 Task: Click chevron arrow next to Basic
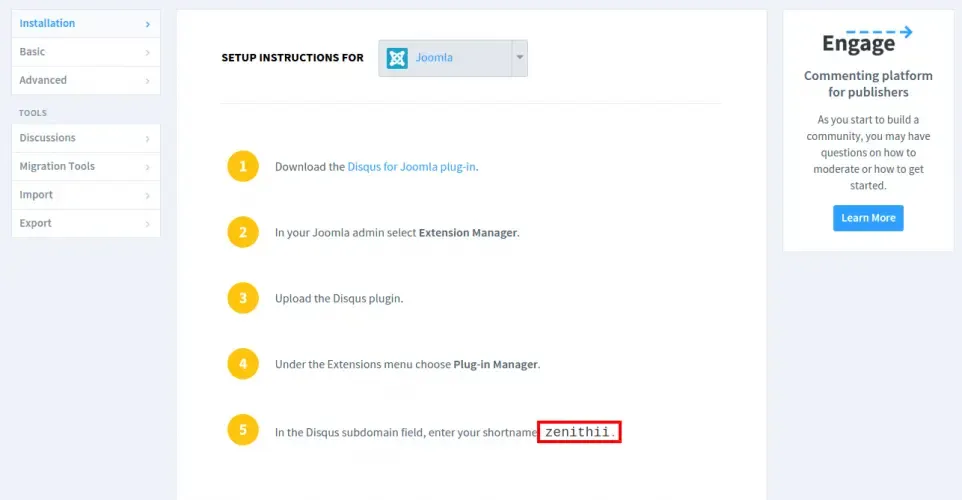(x=147, y=53)
